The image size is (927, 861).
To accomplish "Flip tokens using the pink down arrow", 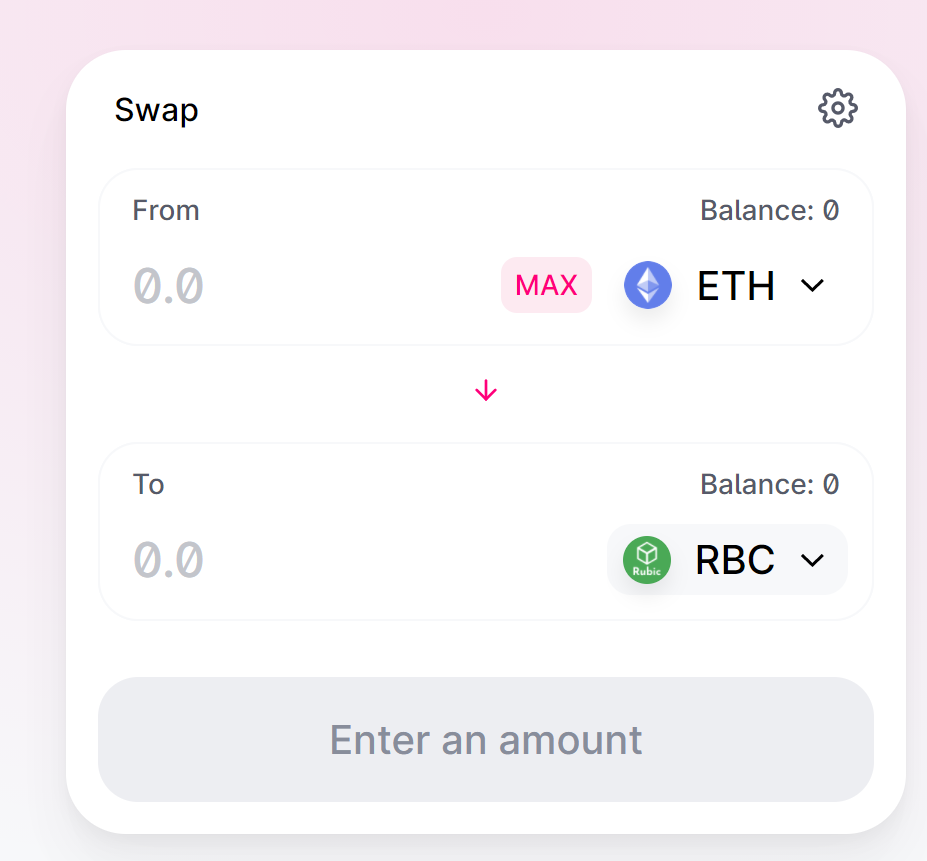I will point(486,390).
